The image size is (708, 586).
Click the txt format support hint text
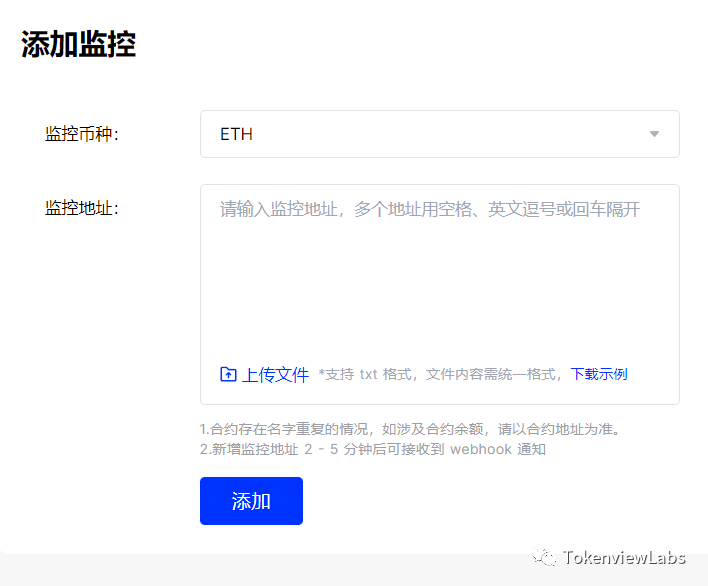click(440, 374)
